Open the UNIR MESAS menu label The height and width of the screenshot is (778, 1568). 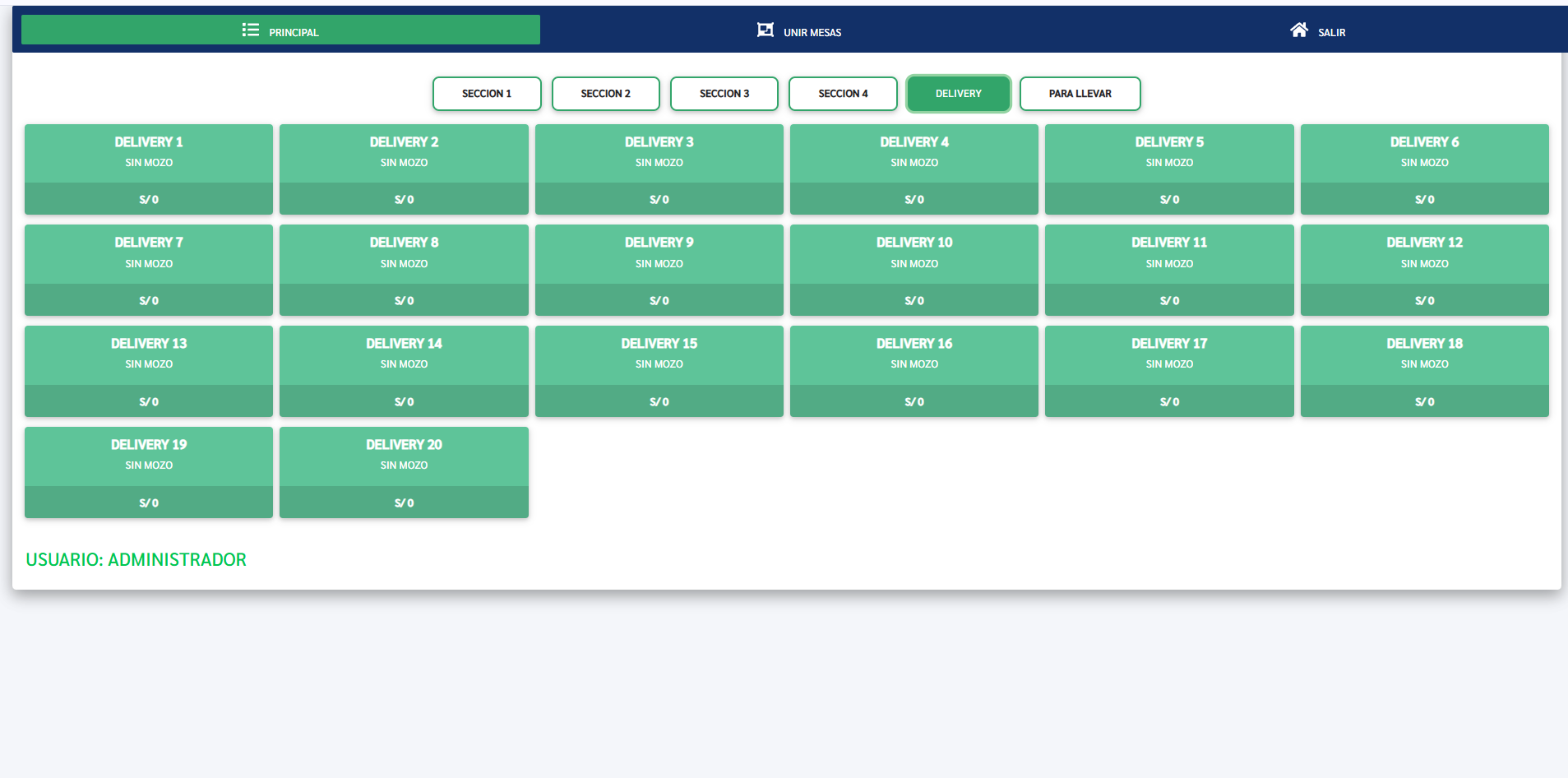click(812, 33)
